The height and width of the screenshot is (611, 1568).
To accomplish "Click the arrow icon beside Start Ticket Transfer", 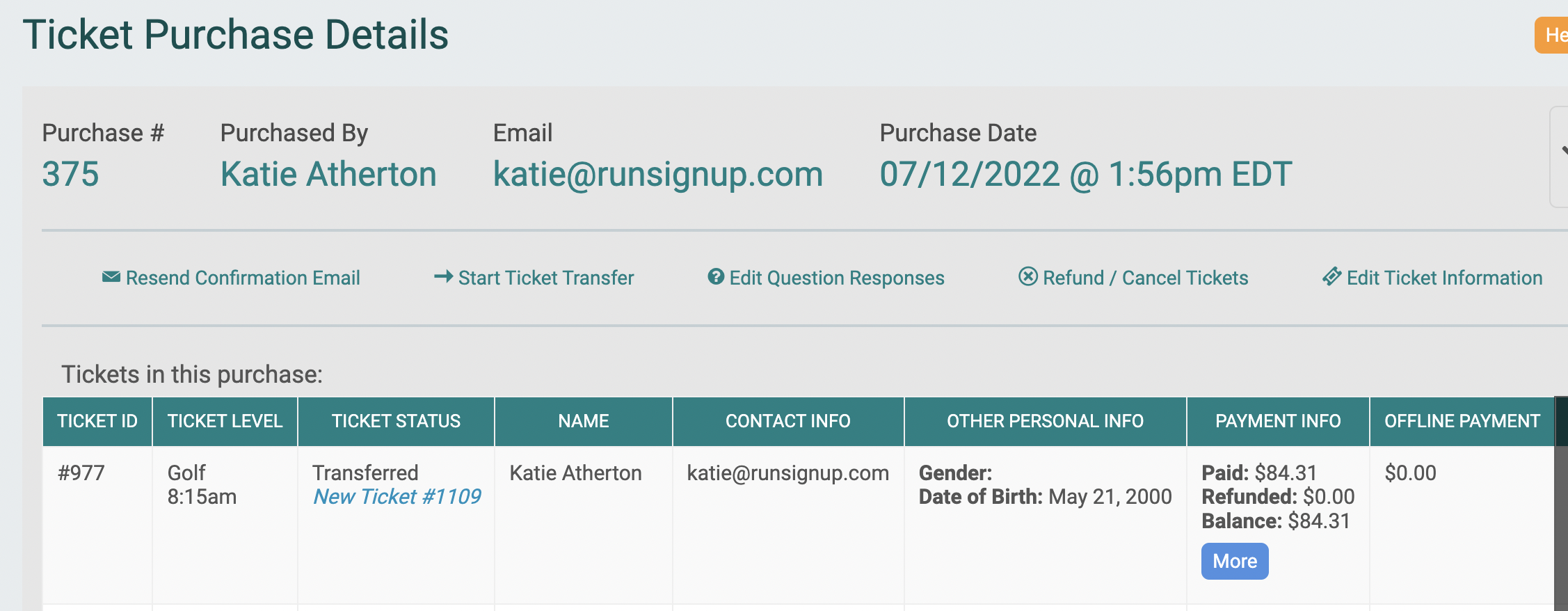I will click(x=443, y=277).
